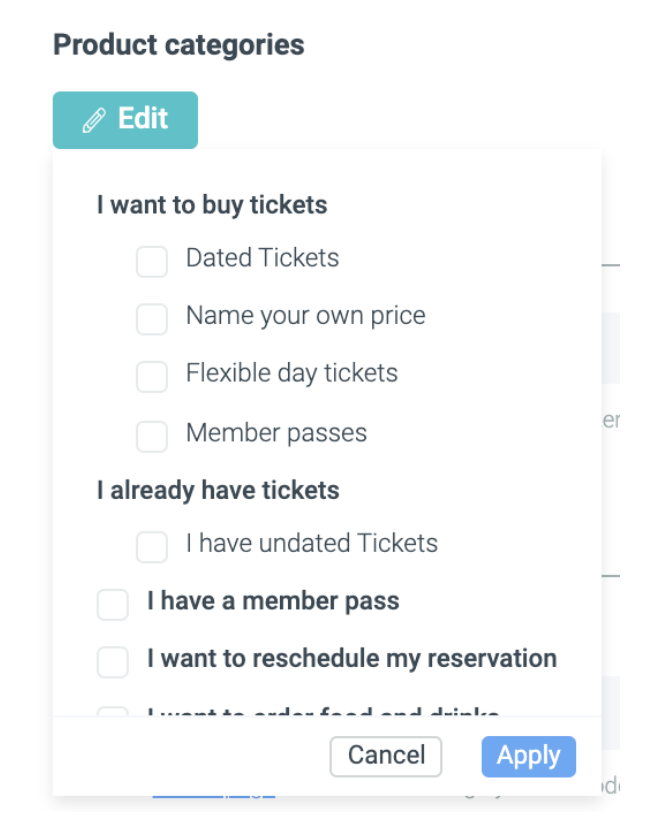The height and width of the screenshot is (816, 658).
Task: Click the pencil icon on the Edit button
Action: [x=93, y=121]
